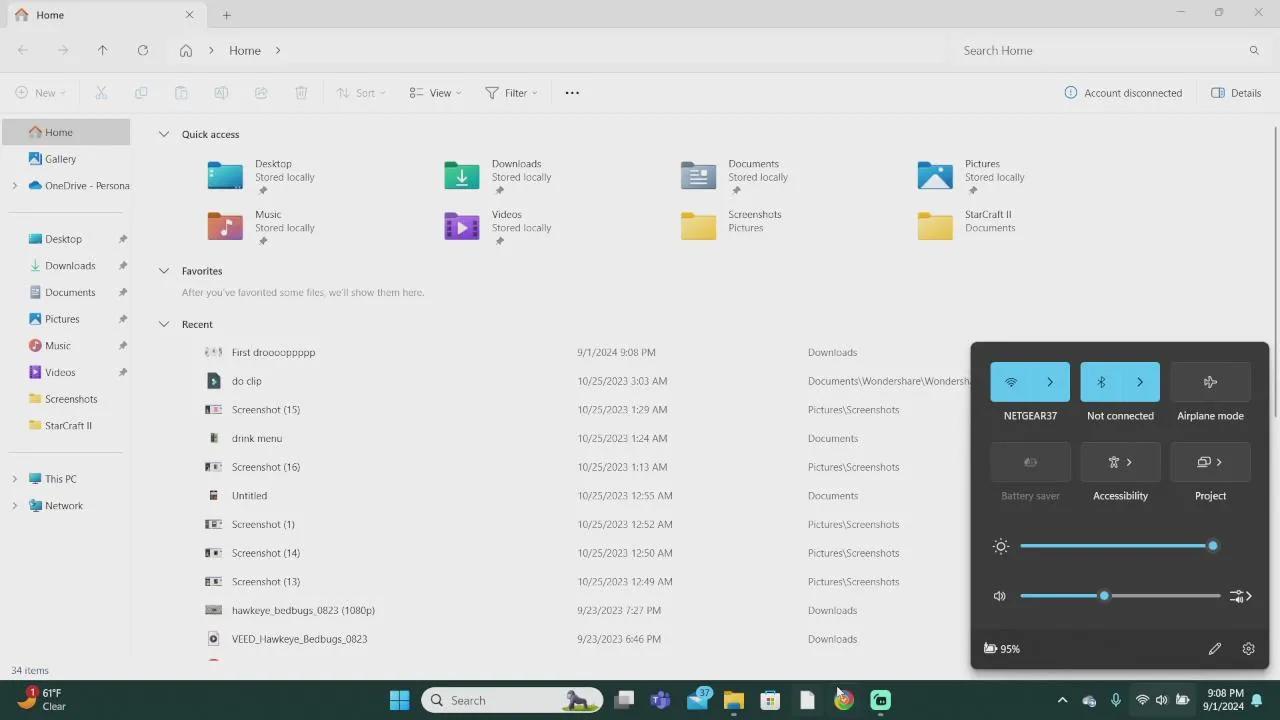Screen dimensions: 1280x720
Task: Open Accessibility quick settings tile
Action: point(1120,462)
